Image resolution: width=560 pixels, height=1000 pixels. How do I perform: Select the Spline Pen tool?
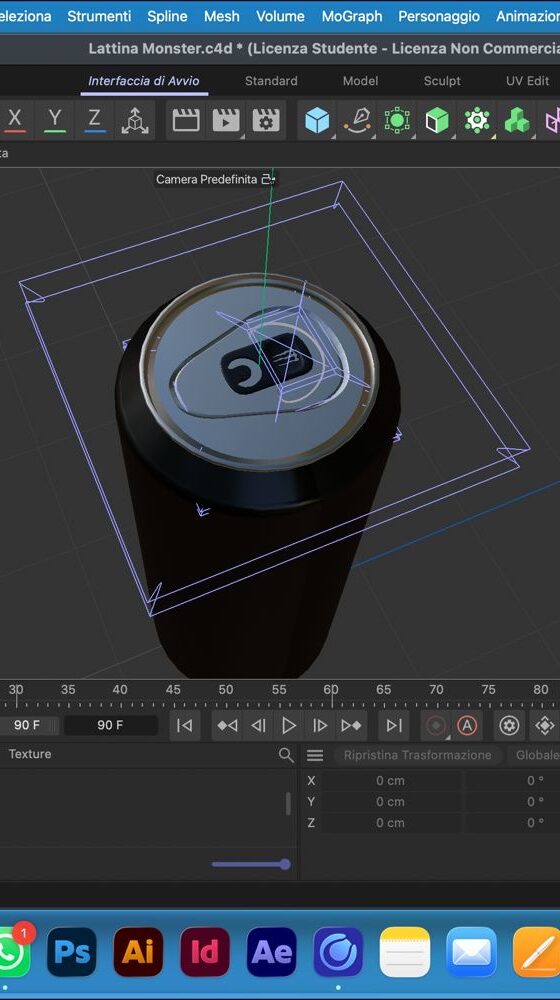(358, 120)
